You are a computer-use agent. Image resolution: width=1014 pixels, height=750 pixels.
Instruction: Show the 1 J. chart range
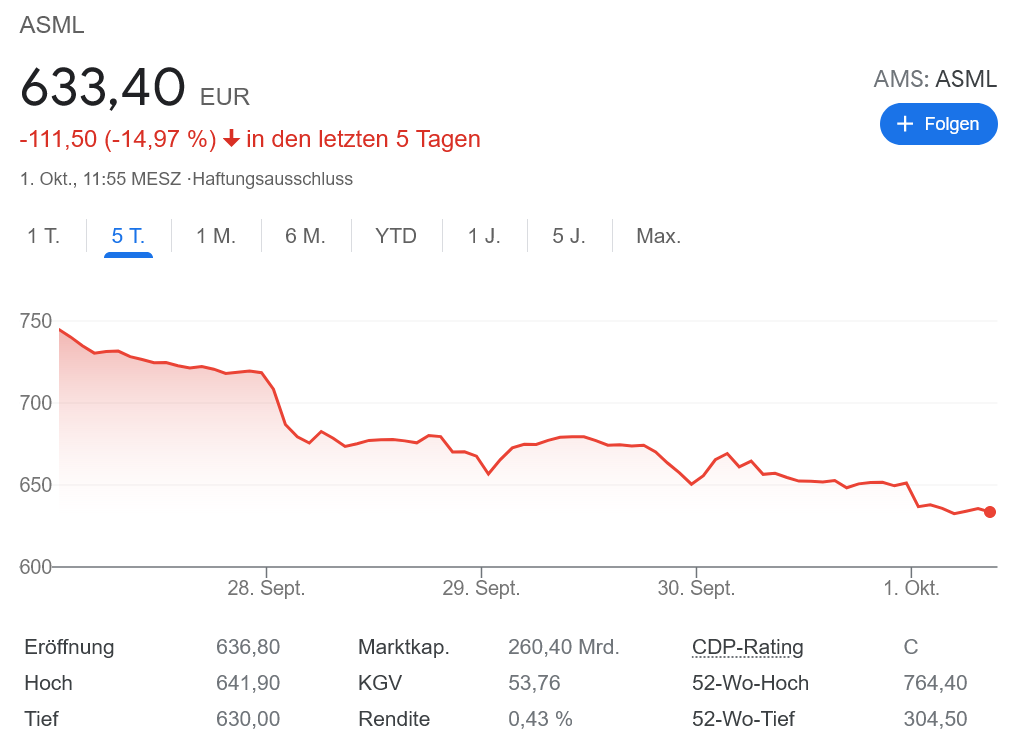tap(484, 237)
